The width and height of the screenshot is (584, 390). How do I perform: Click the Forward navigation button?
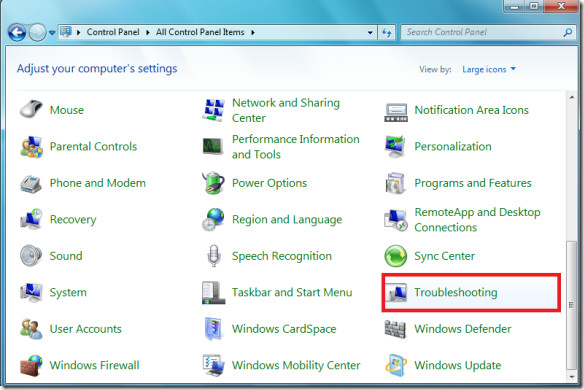tap(38, 32)
